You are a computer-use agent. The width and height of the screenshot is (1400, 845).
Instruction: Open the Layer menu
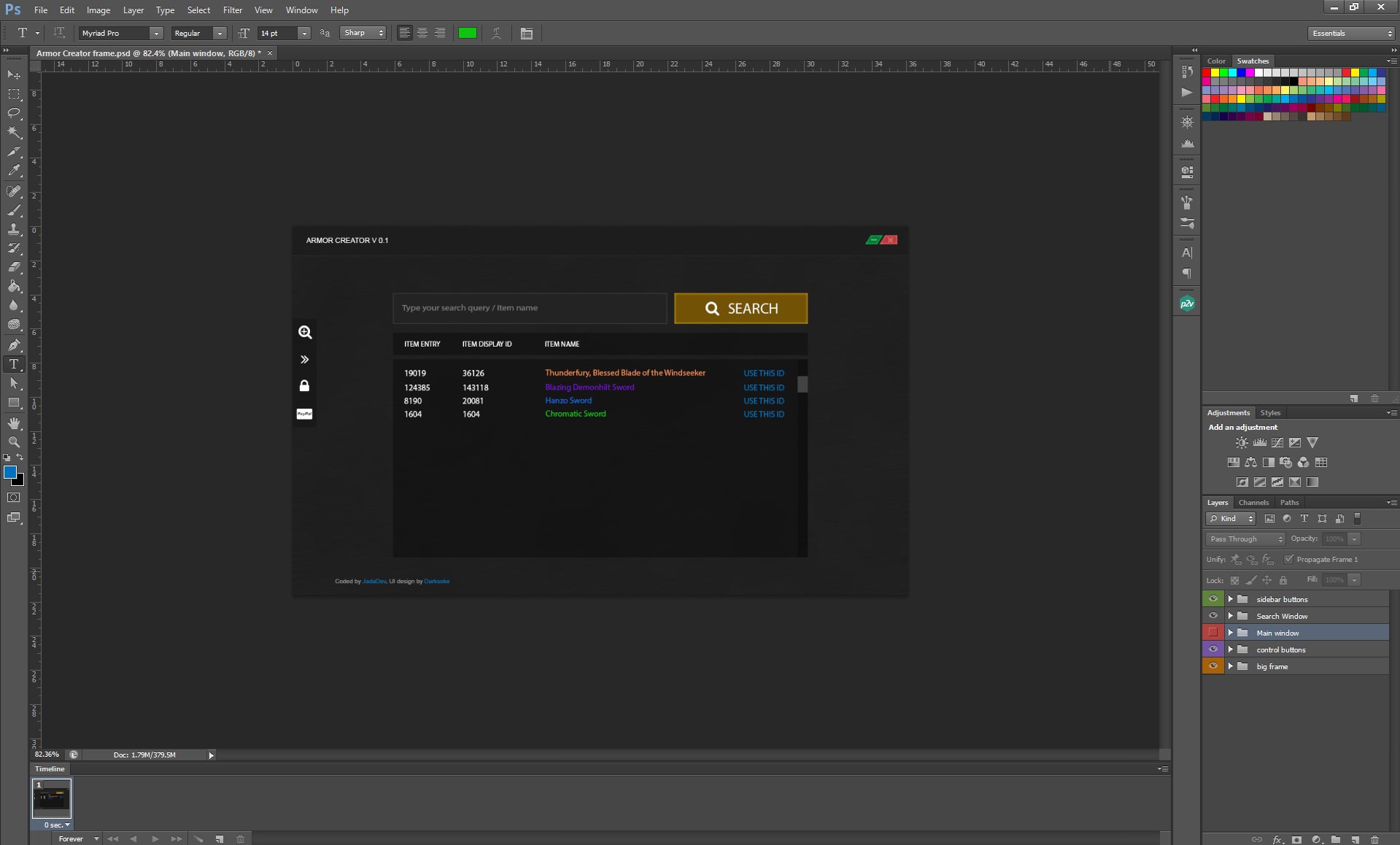[133, 10]
